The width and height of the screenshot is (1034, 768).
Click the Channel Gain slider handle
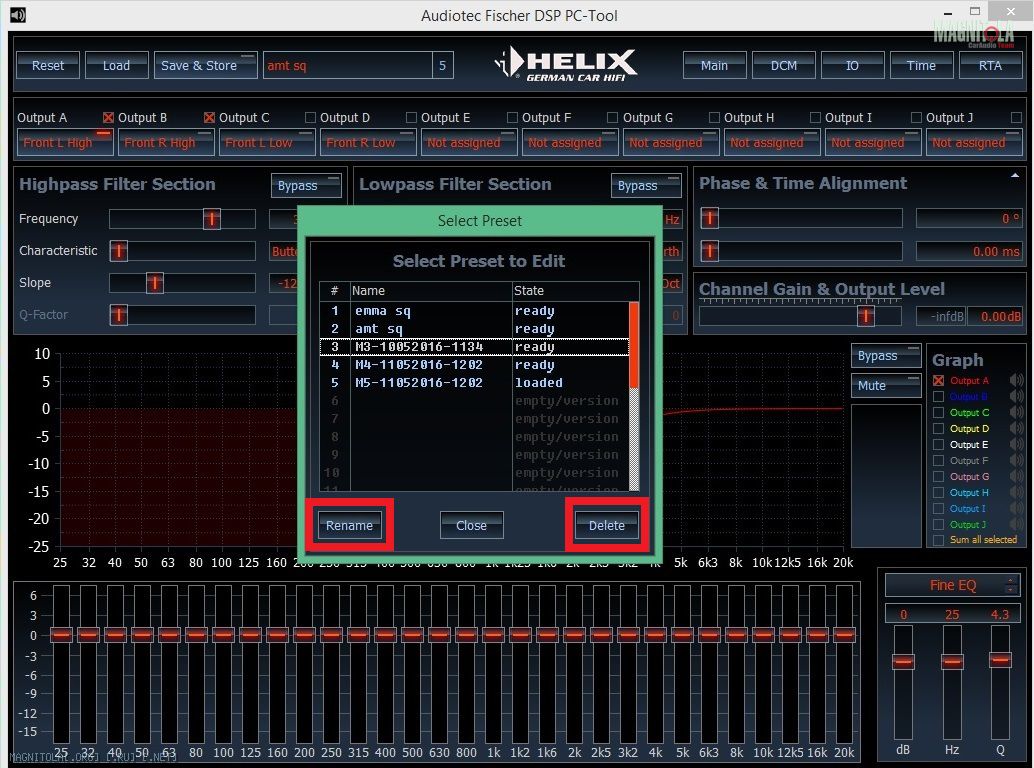pos(866,316)
